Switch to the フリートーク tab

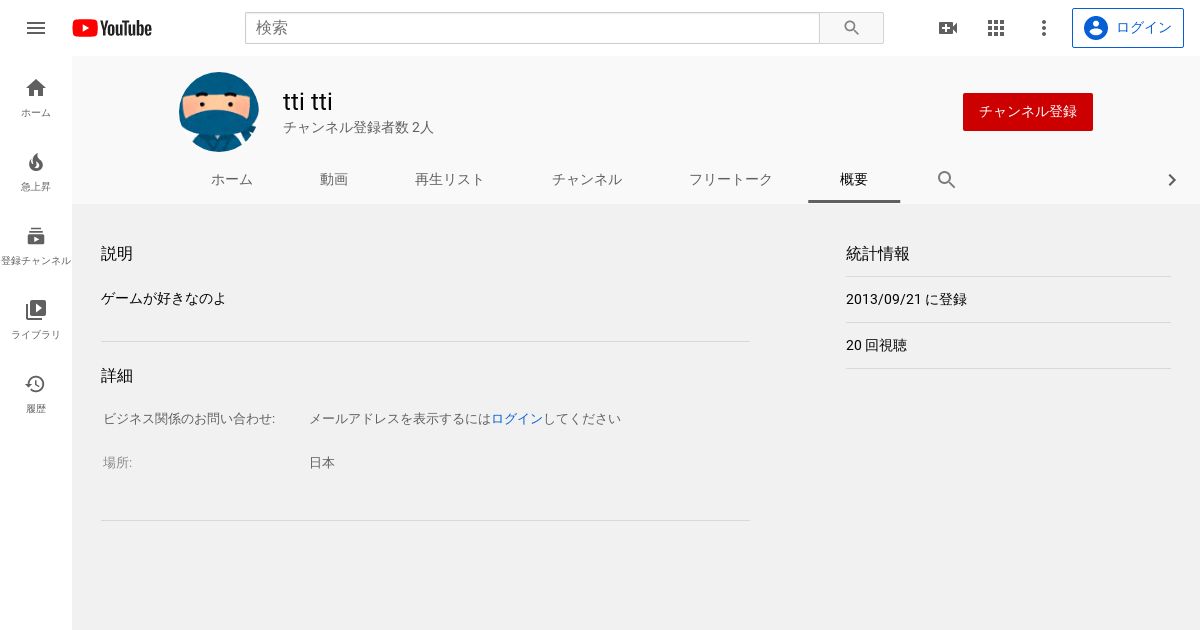point(731,180)
